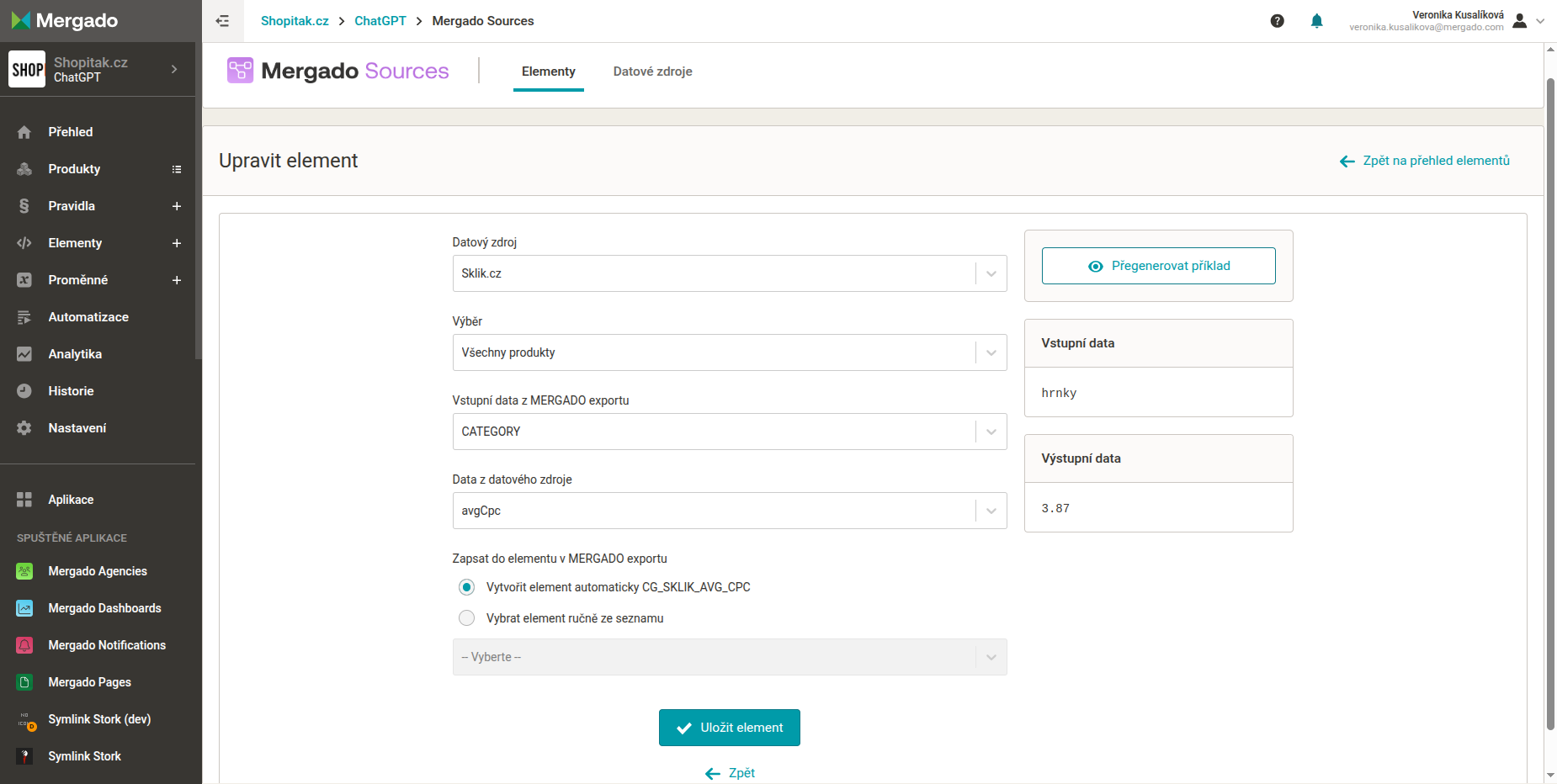Click the Nastavení gear icon
1557x784 pixels.
click(x=24, y=428)
